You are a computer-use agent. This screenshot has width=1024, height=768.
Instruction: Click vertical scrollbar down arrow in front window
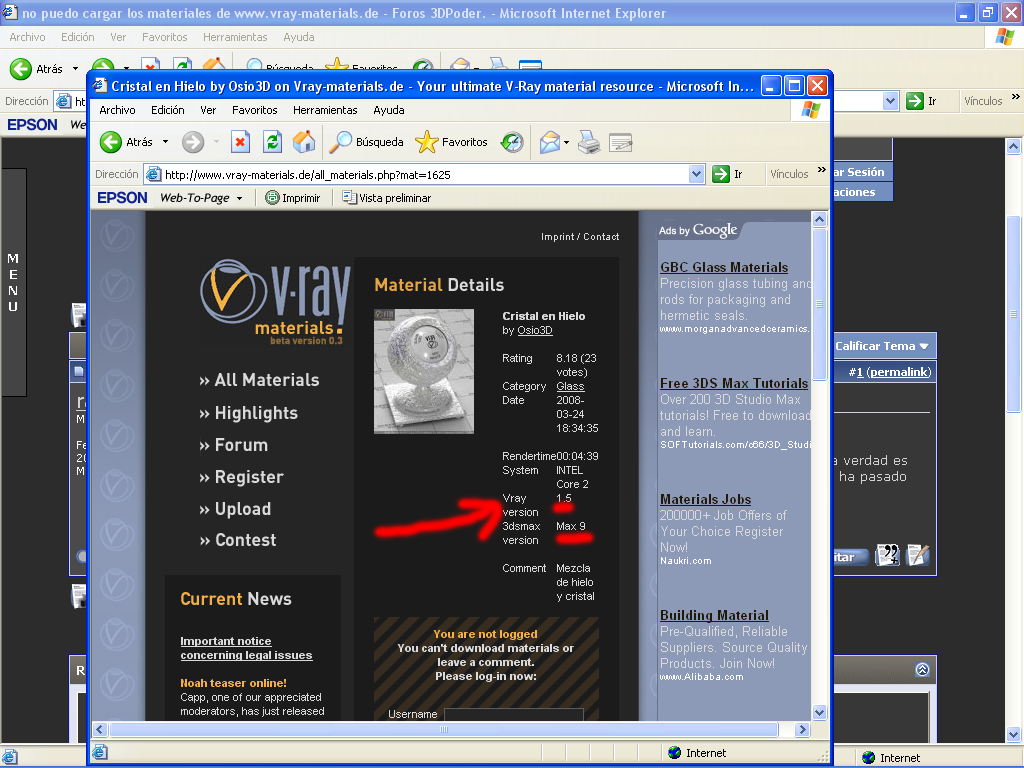[x=820, y=712]
